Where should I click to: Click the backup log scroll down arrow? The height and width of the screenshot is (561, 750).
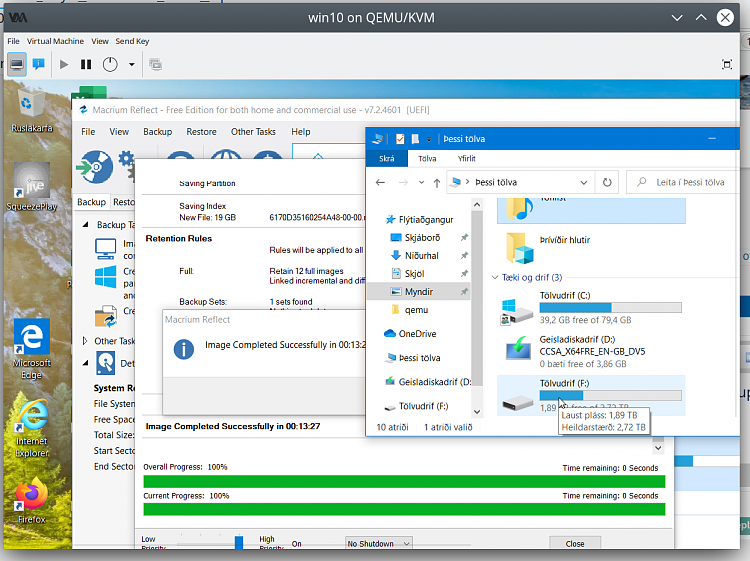click(x=658, y=448)
